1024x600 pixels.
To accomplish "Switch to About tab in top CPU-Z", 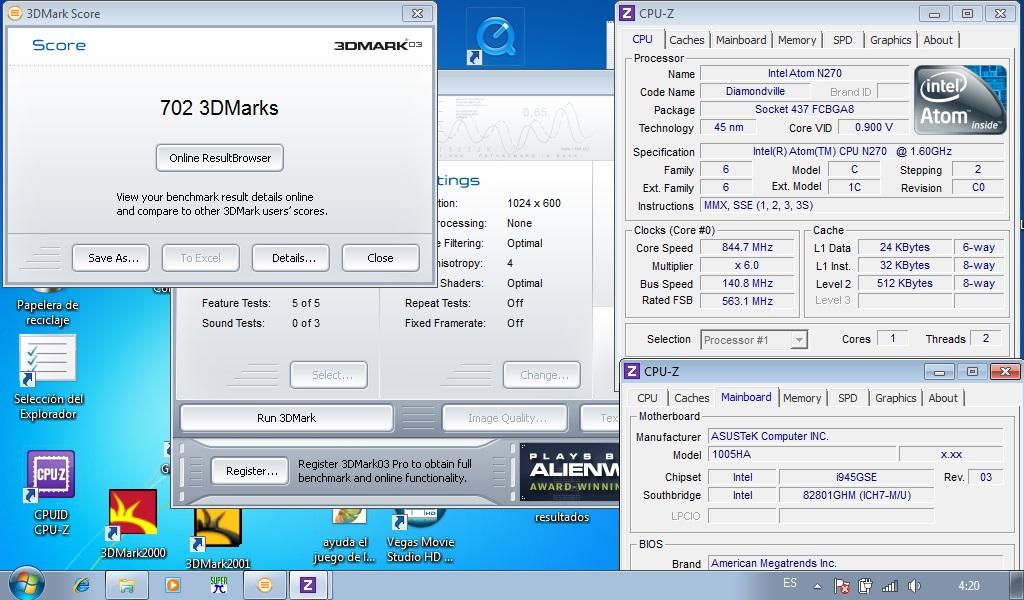I will [938, 40].
